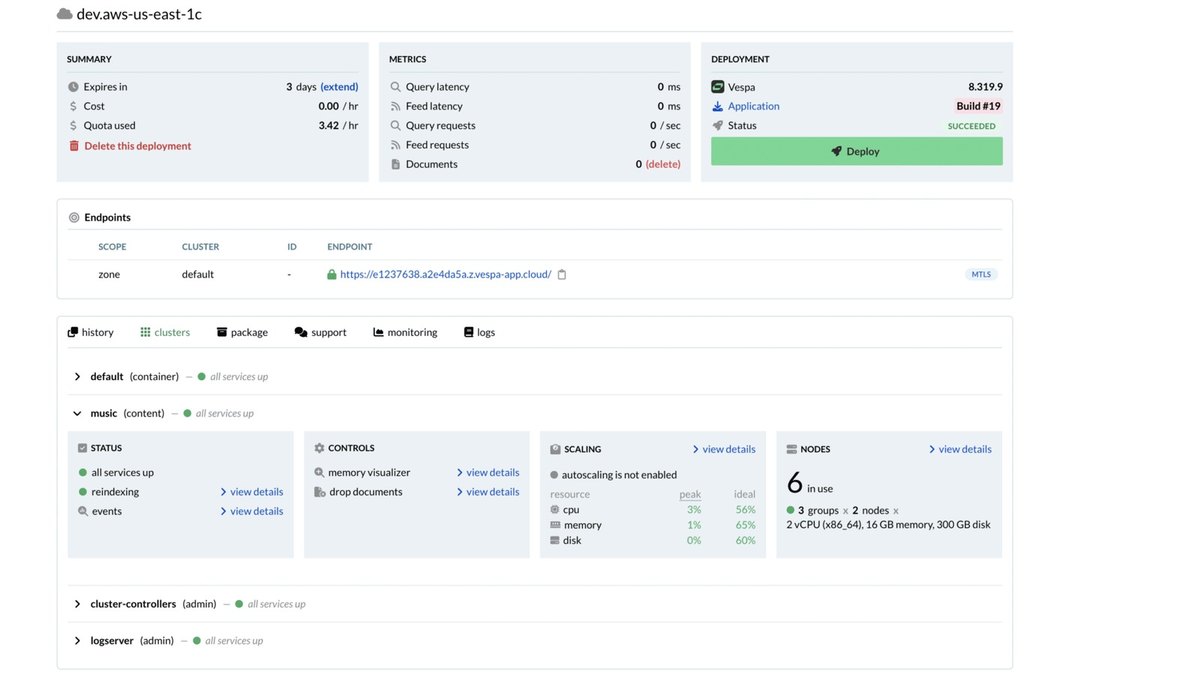Click the cloud icon beside dev.aws-us-east-1c
Viewport: 1200px width, 675px height.
click(65, 14)
